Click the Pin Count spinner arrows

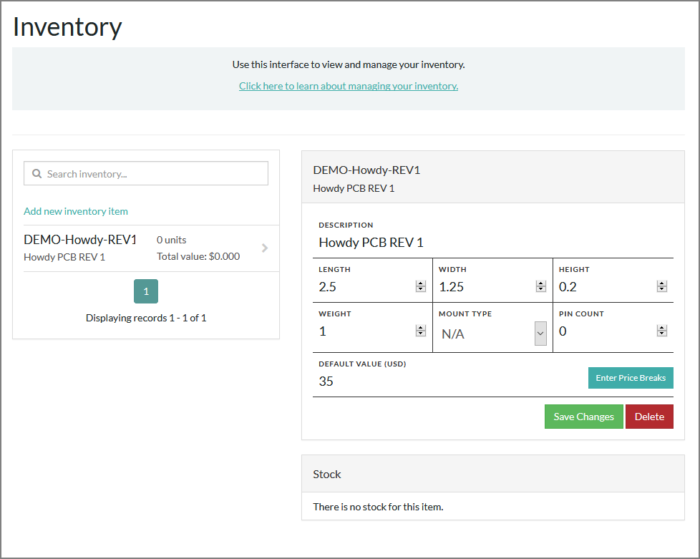pyautogui.click(x=661, y=331)
